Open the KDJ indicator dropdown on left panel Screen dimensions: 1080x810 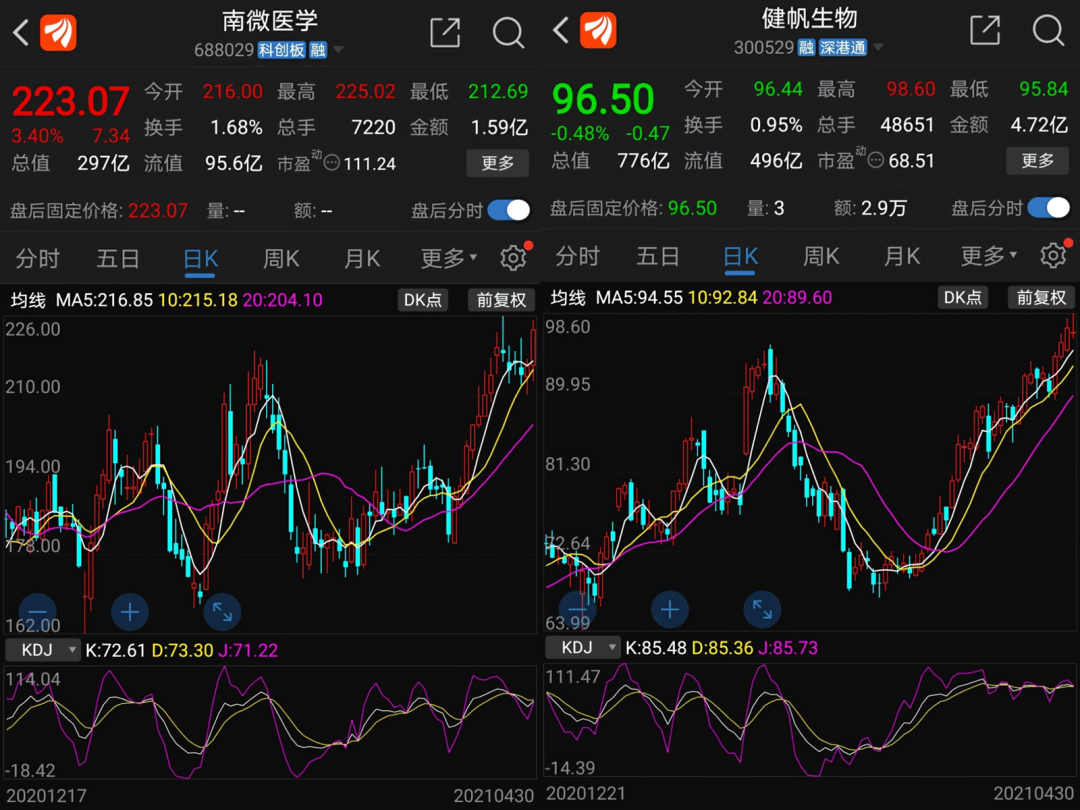pos(42,649)
